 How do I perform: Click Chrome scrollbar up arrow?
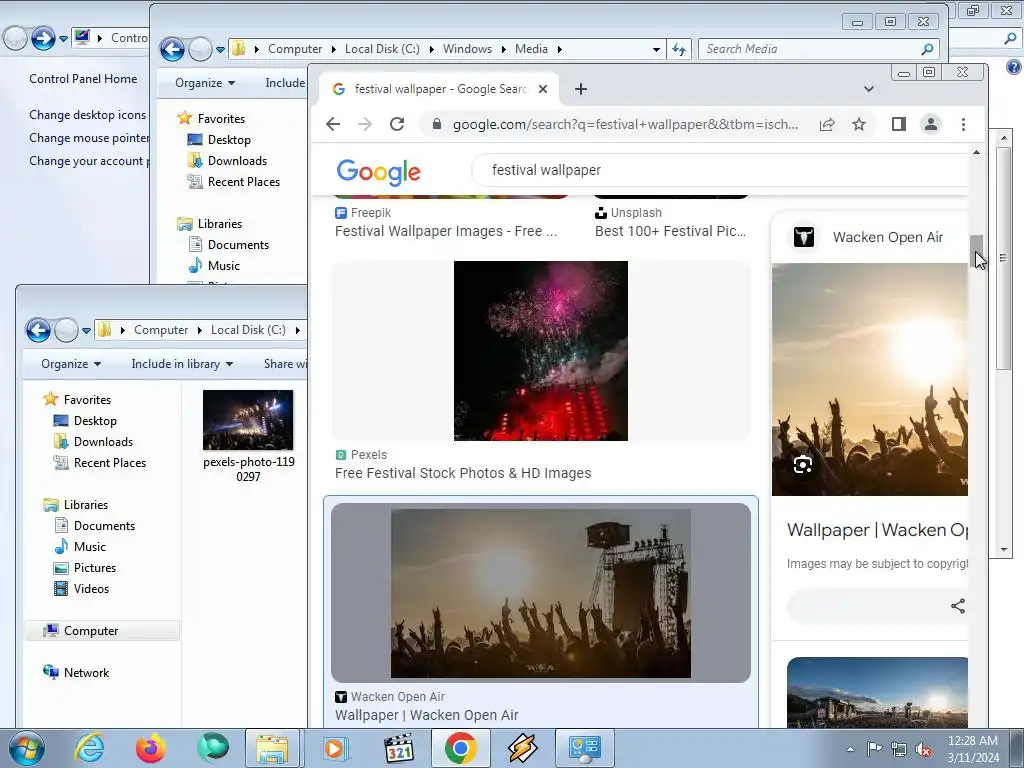point(976,152)
